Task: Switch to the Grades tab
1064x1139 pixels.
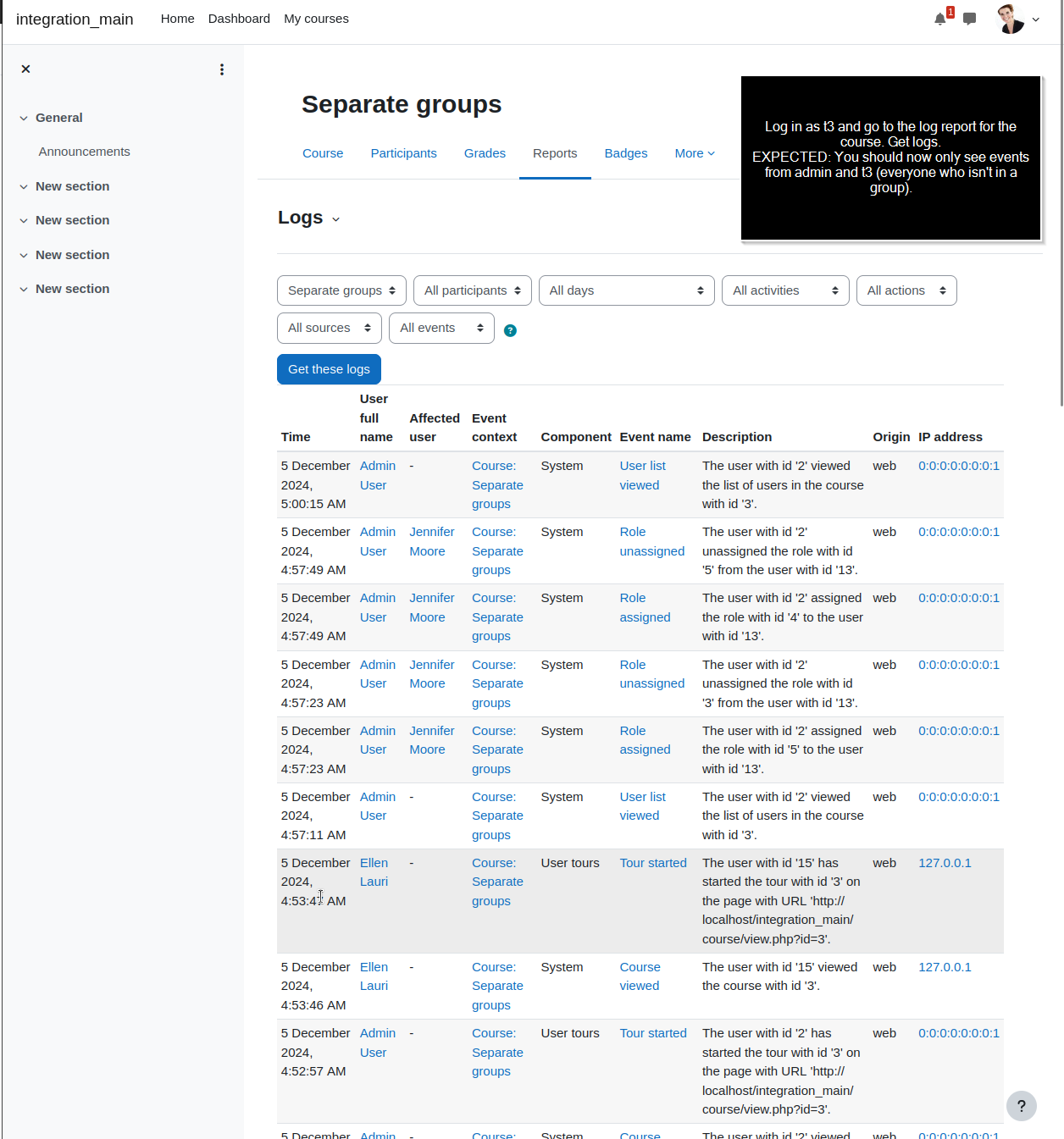Action: [485, 153]
